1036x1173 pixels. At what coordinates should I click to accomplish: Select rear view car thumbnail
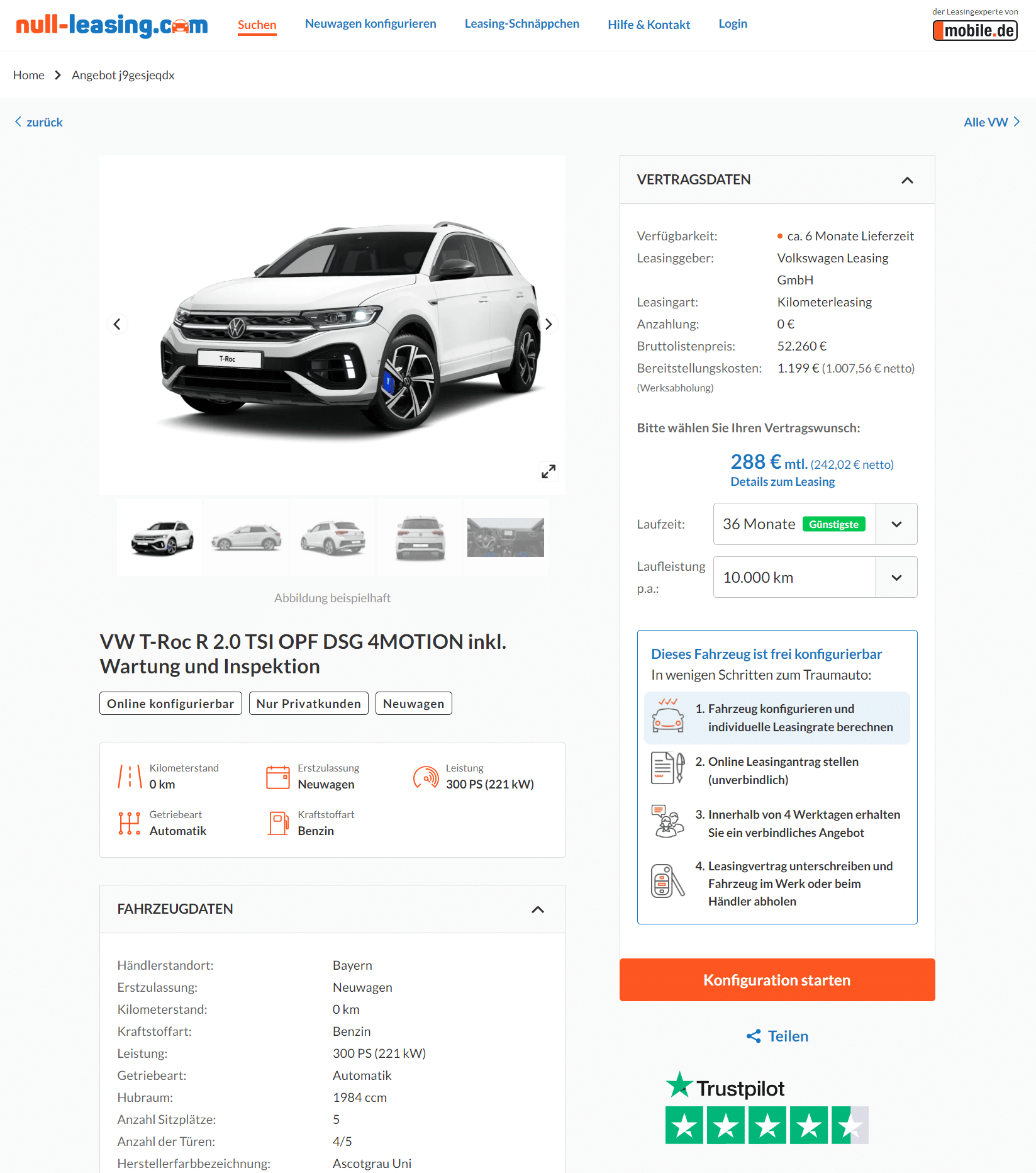point(420,537)
